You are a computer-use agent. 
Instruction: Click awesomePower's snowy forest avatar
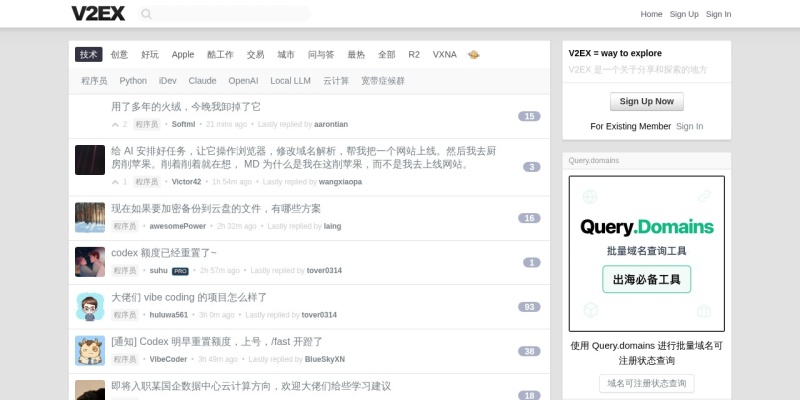click(90, 217)
